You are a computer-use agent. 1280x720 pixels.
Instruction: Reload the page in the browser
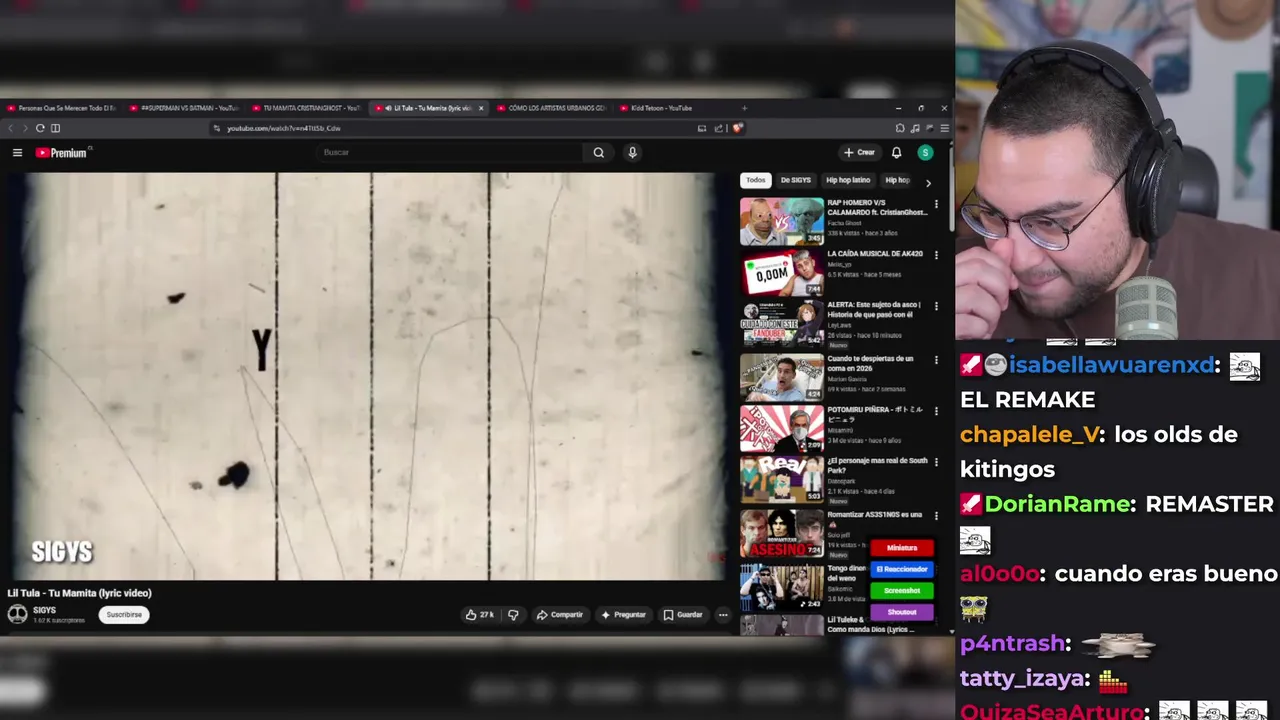pyautogui.click(x=40, y=128)
